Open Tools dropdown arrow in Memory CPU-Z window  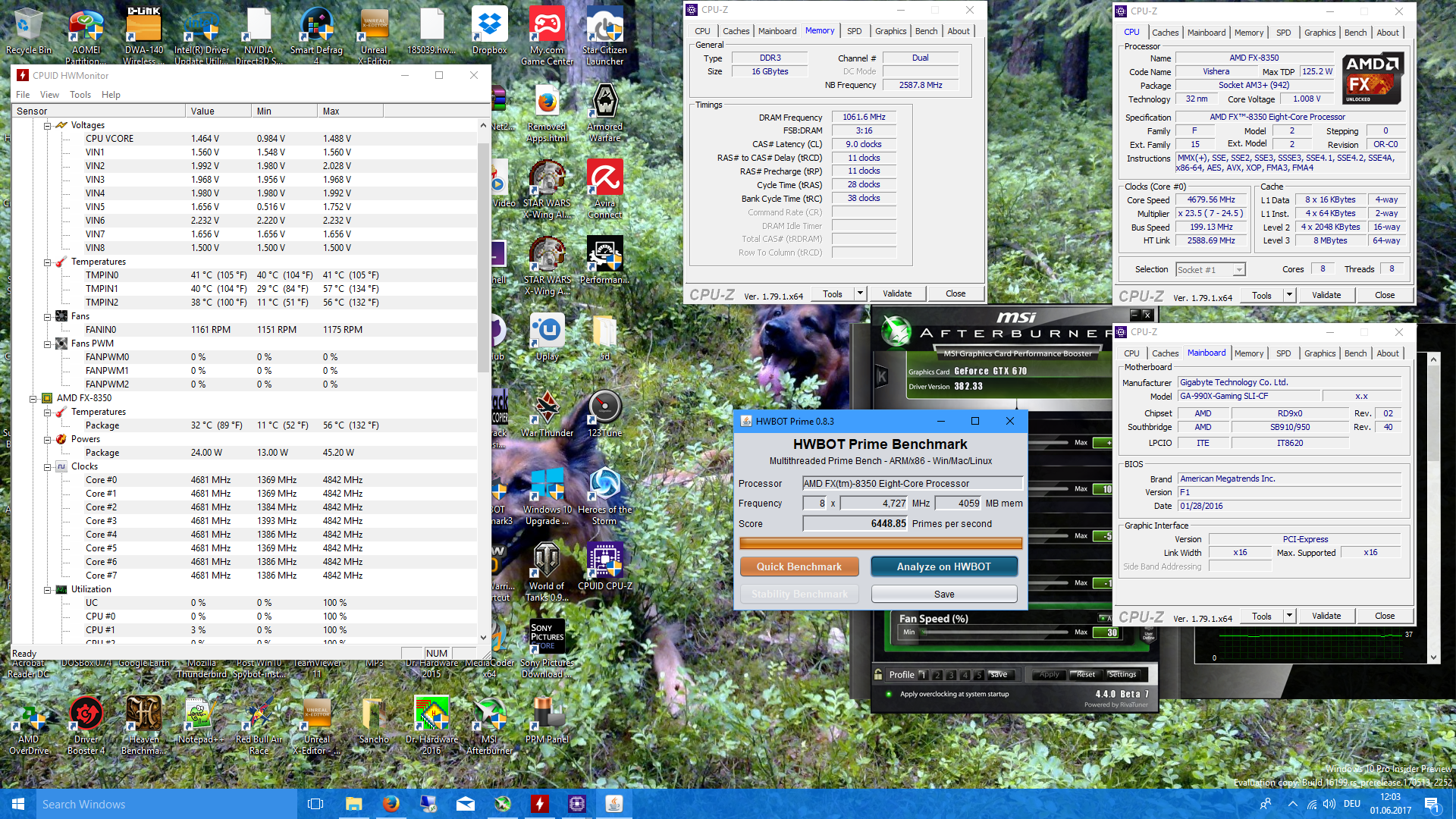pyautogui.click(x=860, y=293)
